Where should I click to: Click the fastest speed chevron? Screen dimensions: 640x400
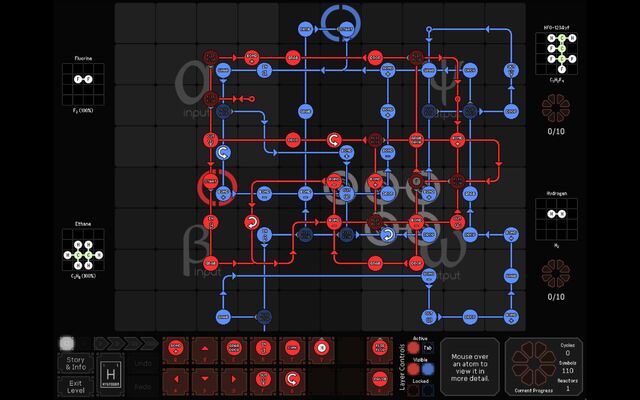pos(150,344)
